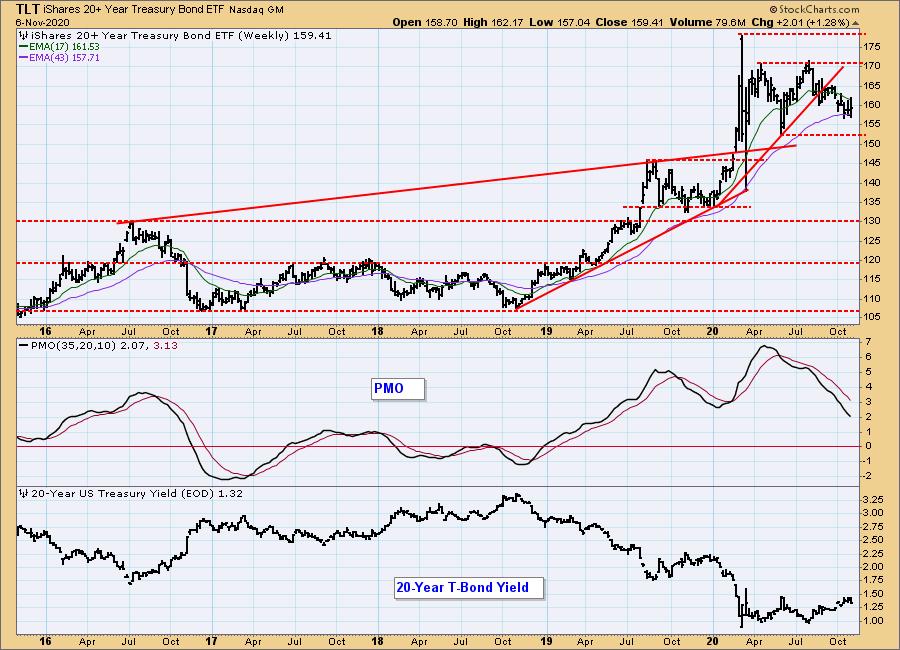Click the 3.13 PMO signal value
Image resolution: width=900 pixels, height=650 pixels.
tap(165, 346)
